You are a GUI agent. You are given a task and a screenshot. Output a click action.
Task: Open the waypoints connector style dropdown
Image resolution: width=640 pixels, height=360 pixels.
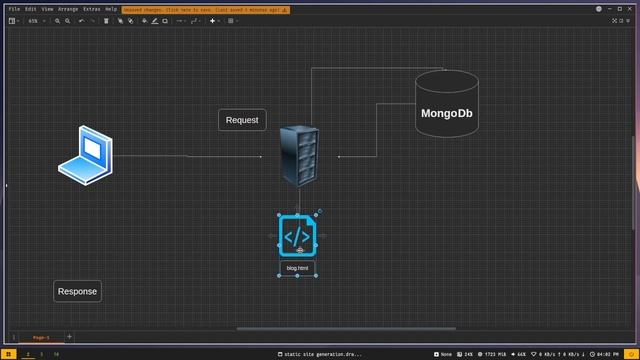pos(196,21)
